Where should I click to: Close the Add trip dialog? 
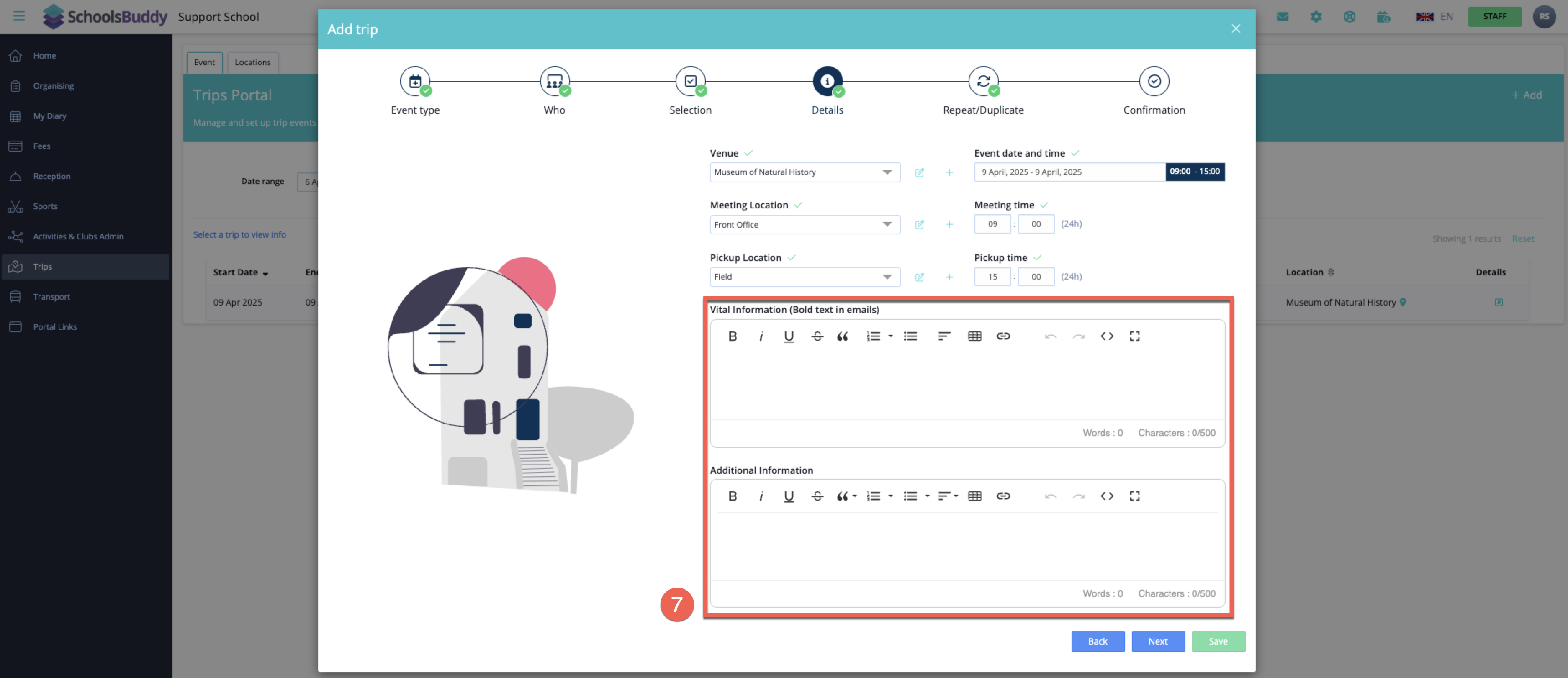click(x=1236, y=28)
